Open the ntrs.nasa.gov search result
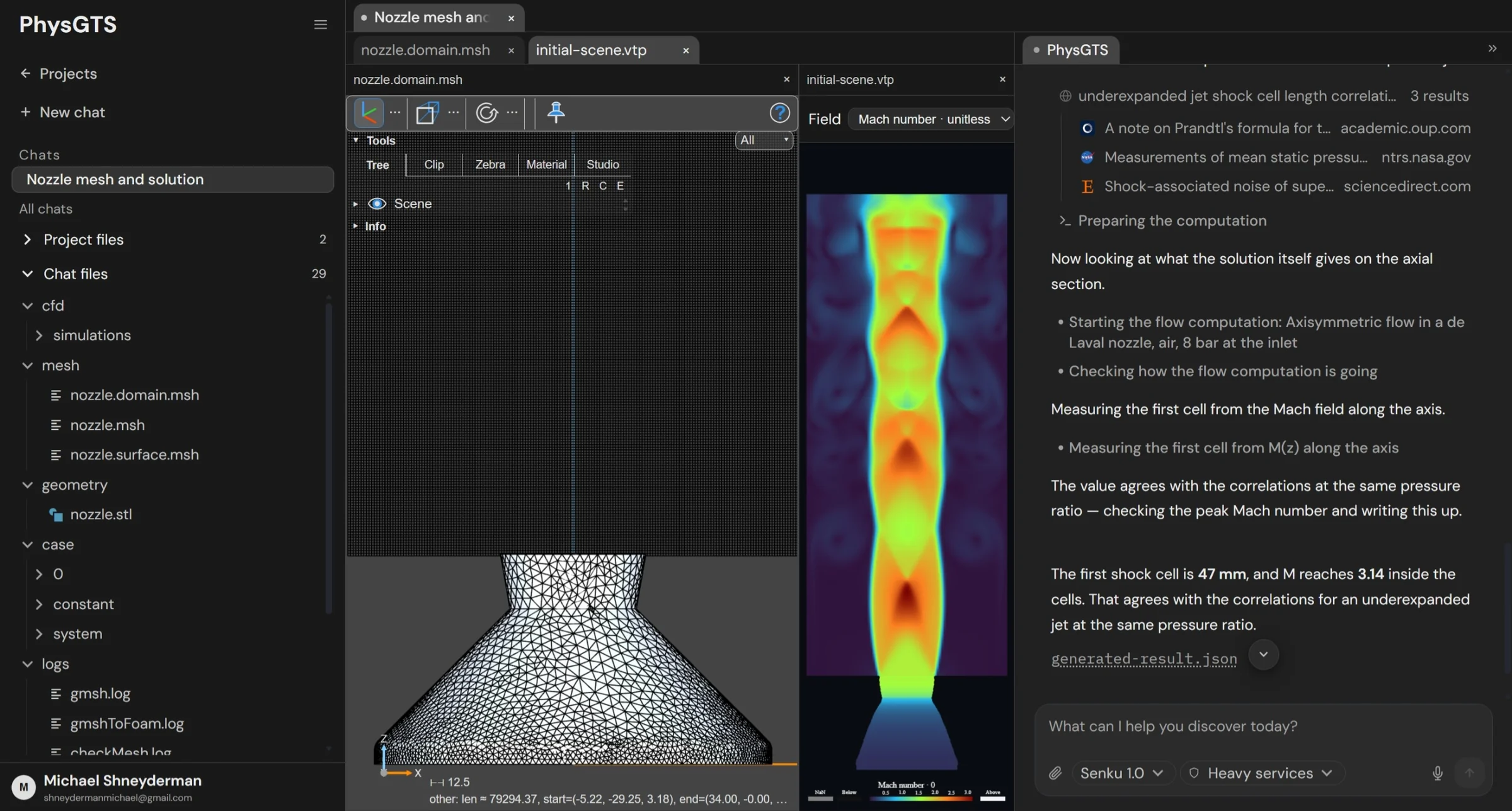The width and height of the screenshot is (1512, 811). 1276,157
